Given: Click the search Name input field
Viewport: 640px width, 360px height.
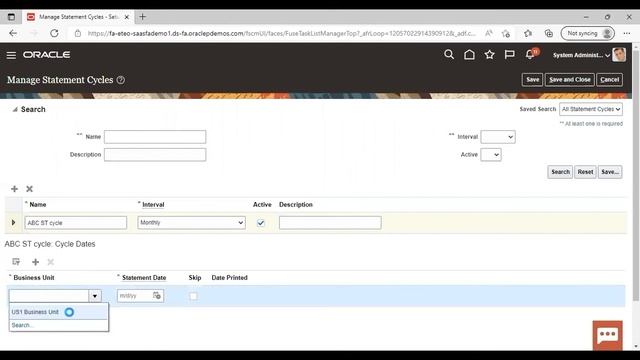Looking at the screenshot, I should [155, 137].
